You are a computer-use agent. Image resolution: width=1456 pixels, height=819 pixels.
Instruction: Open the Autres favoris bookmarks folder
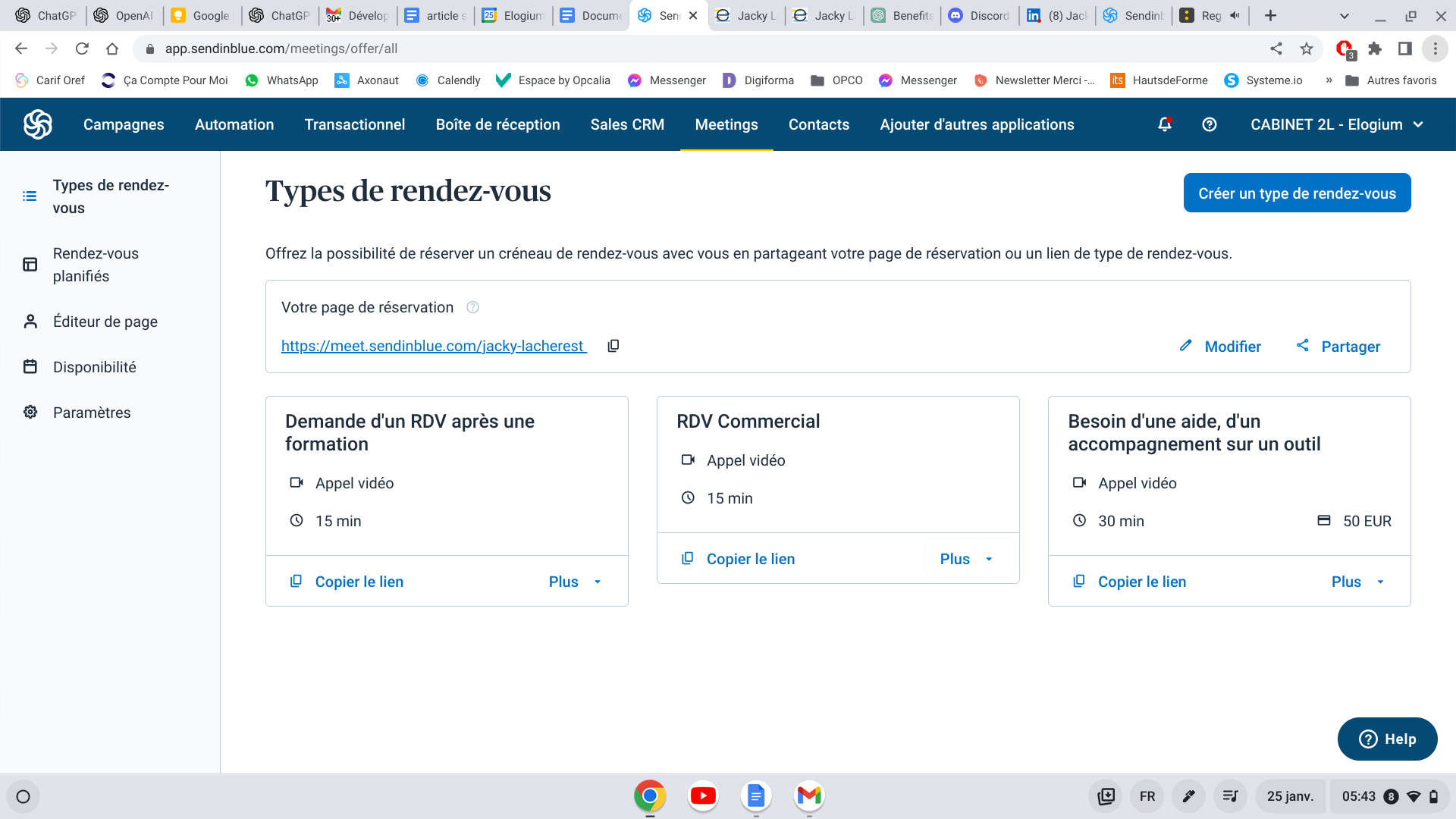coord(1391,80)
